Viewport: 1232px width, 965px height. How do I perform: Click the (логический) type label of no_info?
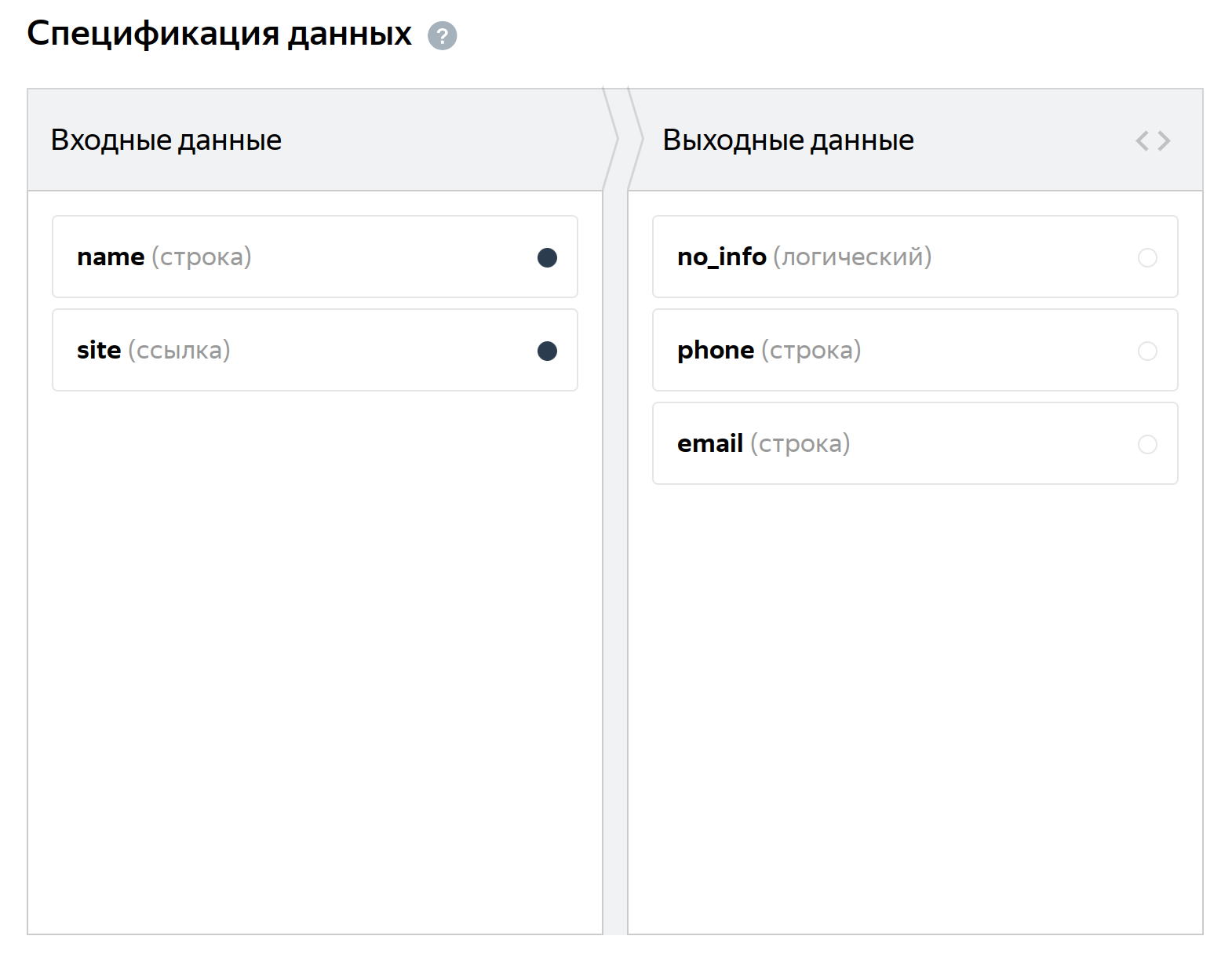coord(852,257)
